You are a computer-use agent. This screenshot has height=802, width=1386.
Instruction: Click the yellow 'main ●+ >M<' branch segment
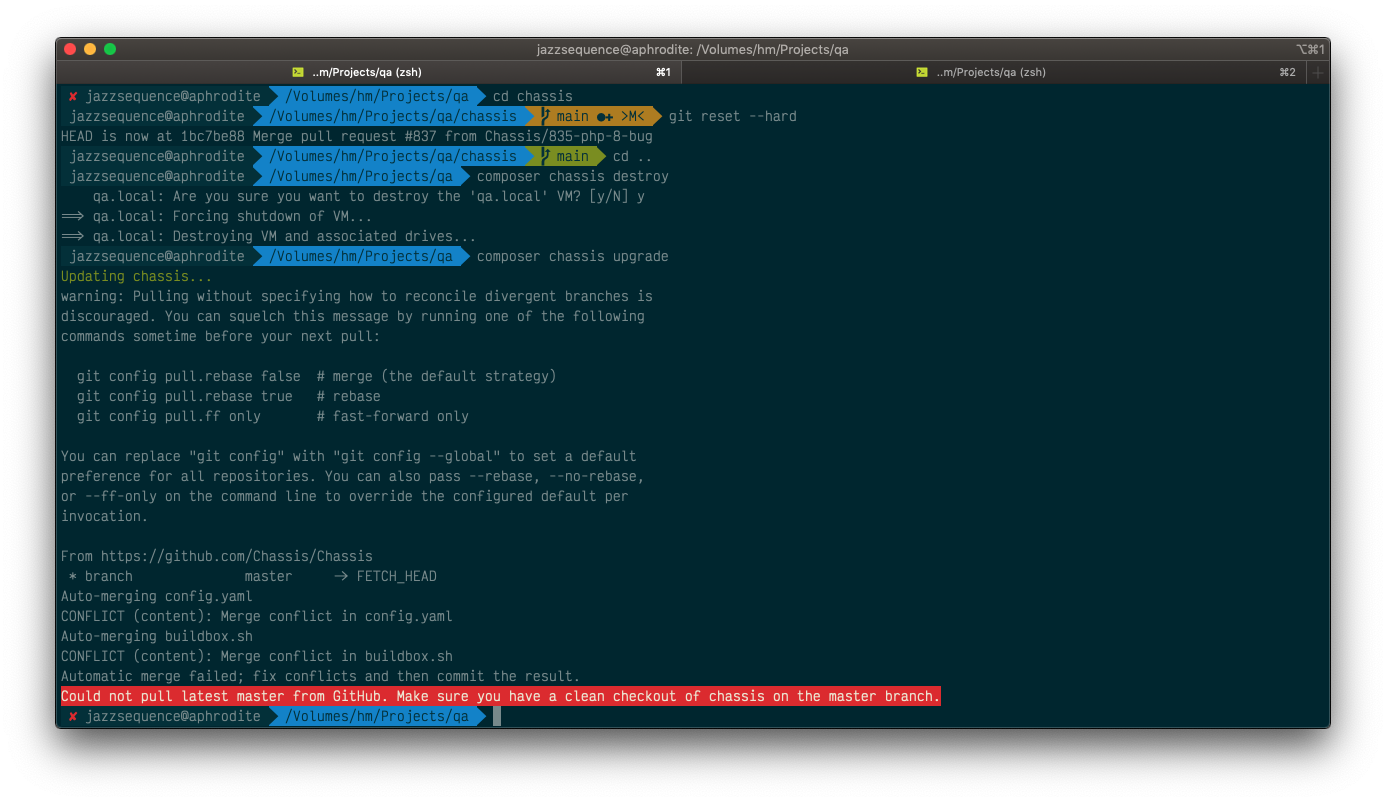point(594,117)
